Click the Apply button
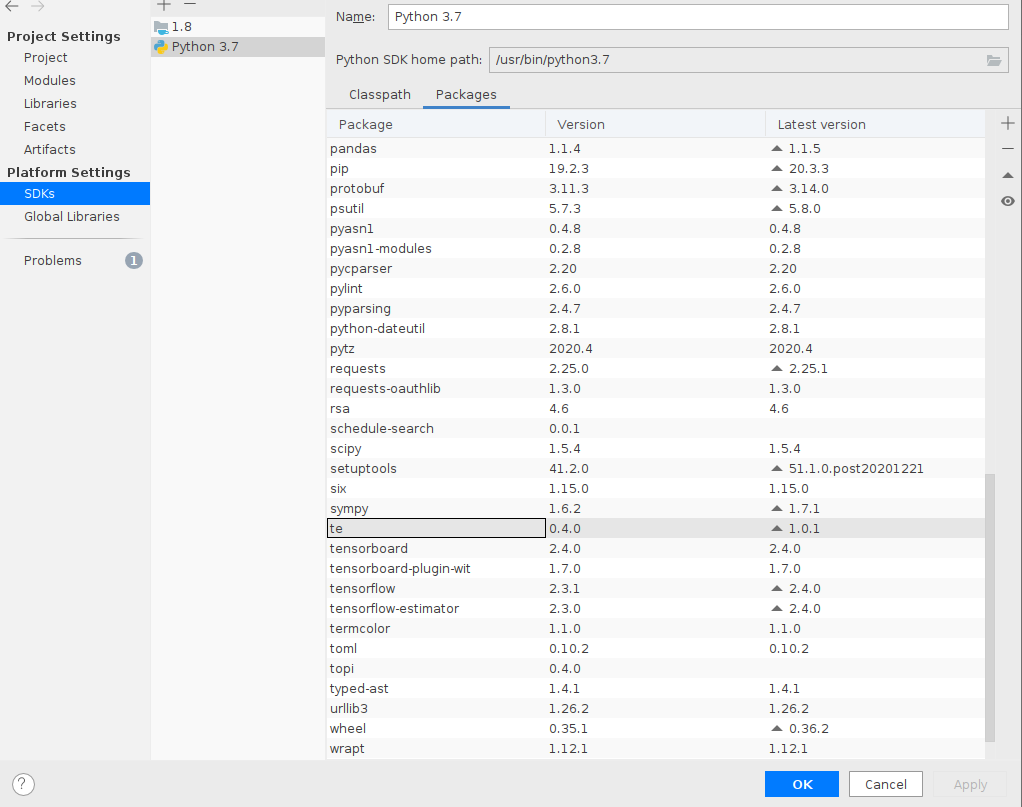This screenshot has width=1022, height=807. [x=971, y=784]
